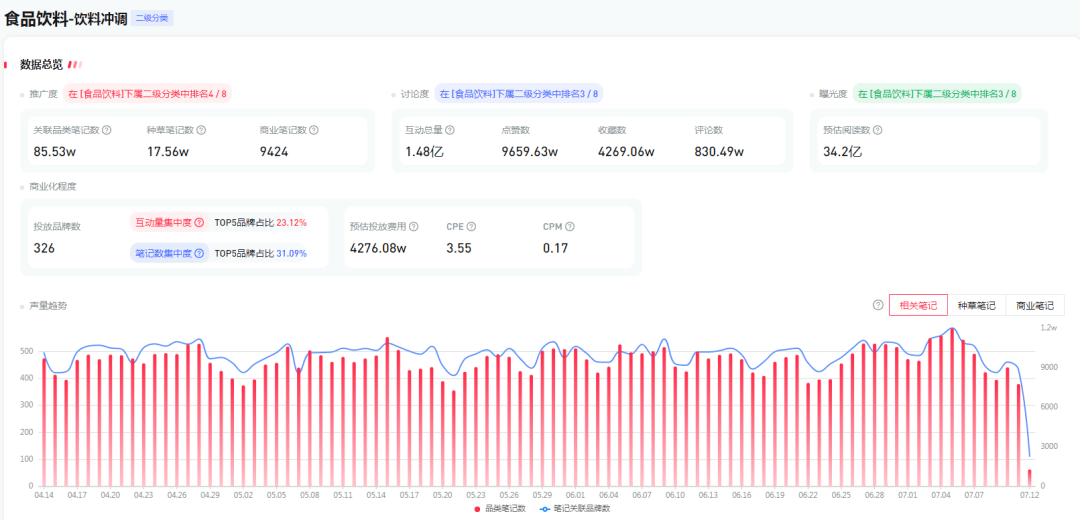The image size is (1080, 520).
Task: Click help icon next to 商业笔记数
Action: point(314,130)
